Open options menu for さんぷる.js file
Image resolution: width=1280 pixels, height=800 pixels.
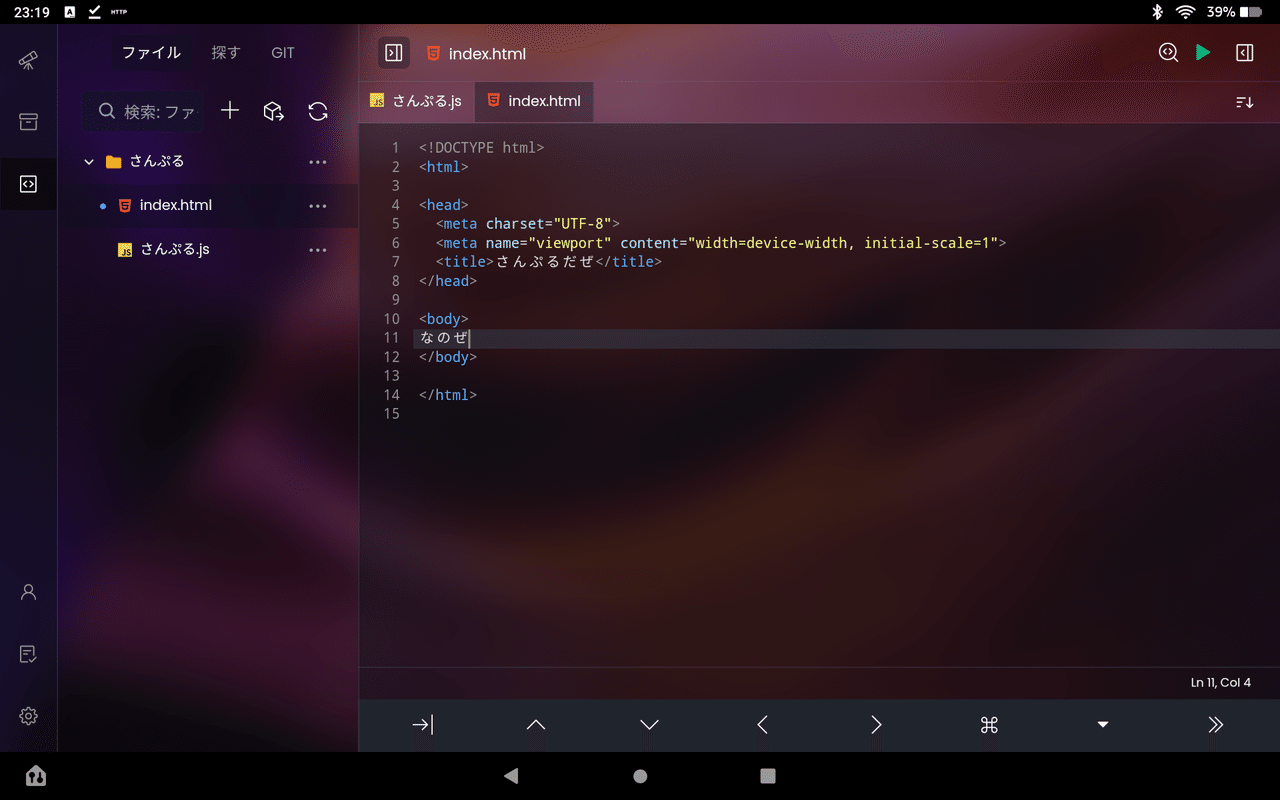[318, 250]
